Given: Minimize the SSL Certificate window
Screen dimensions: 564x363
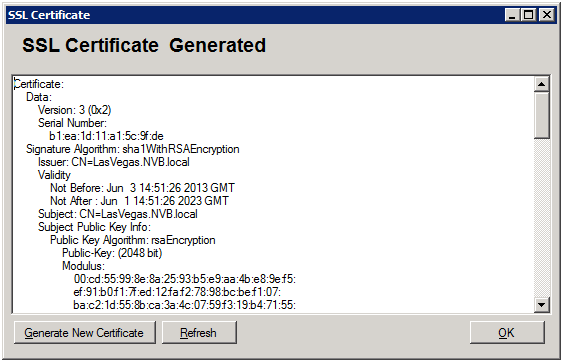Looking at the screenshot, I should tap(512, 15).
